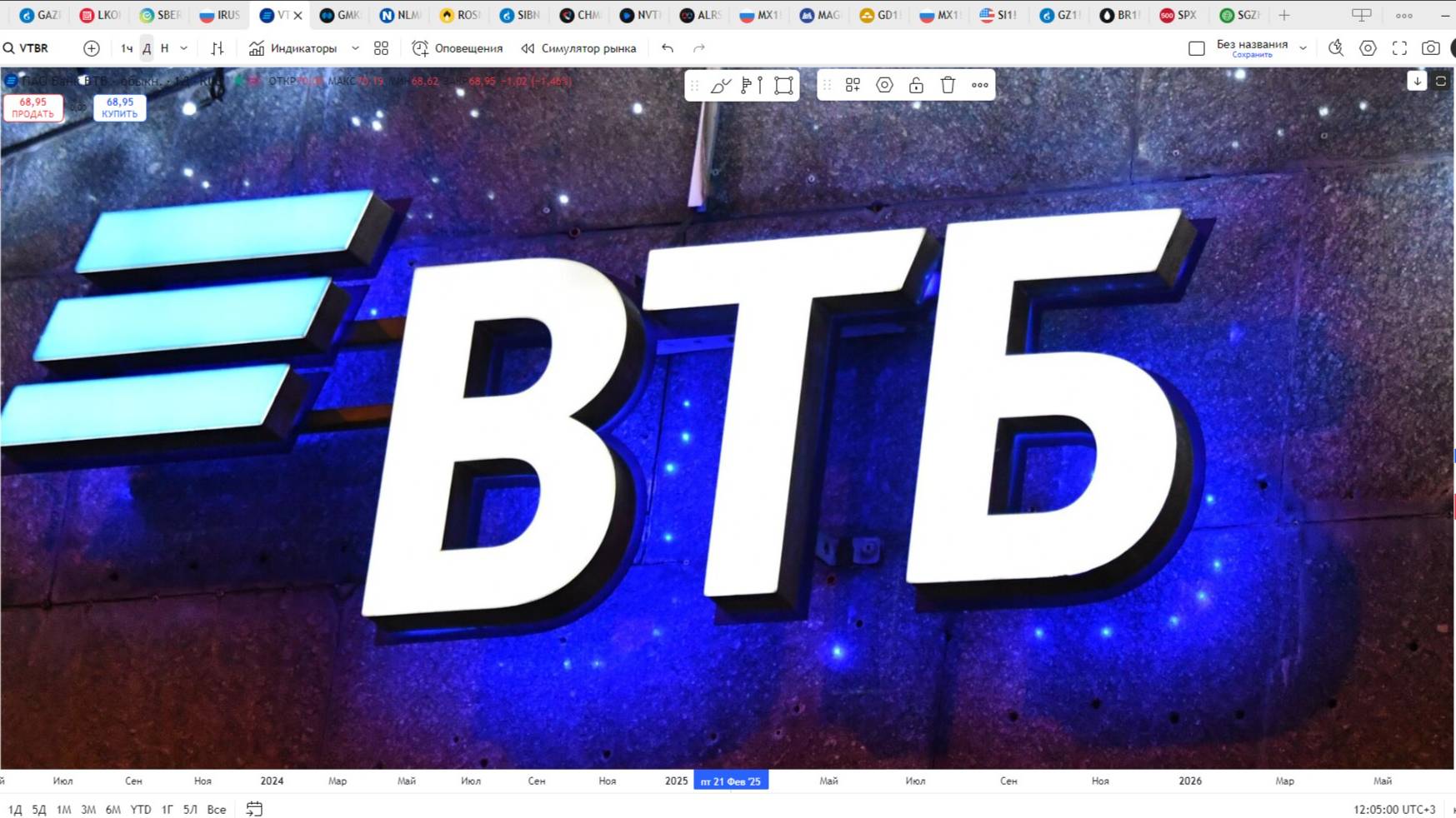Add a symbol to compare with the plus-circle icon

pyautogui.click(x=92, y=48)
